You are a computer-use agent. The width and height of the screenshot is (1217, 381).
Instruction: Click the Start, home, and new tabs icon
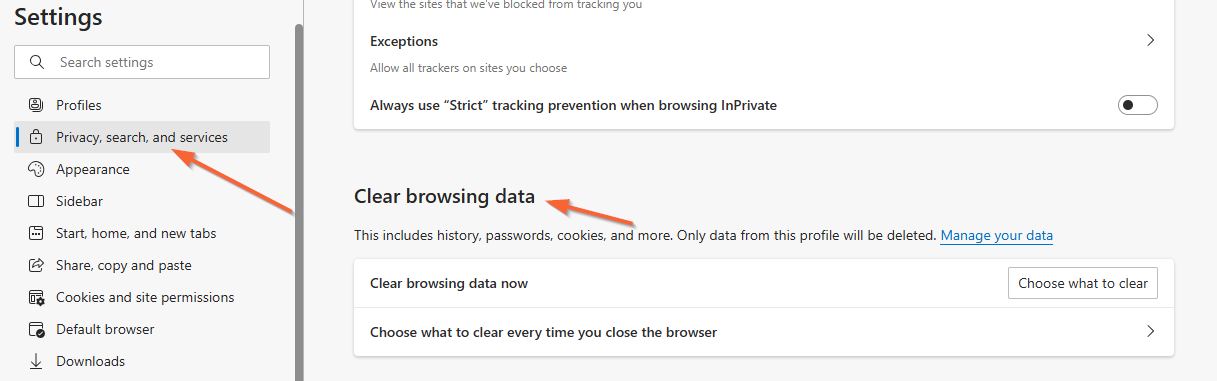point(37,233)
